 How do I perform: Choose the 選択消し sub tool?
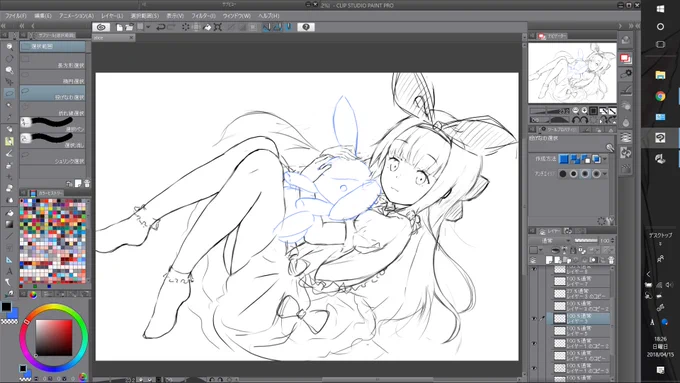pos(52,141)
